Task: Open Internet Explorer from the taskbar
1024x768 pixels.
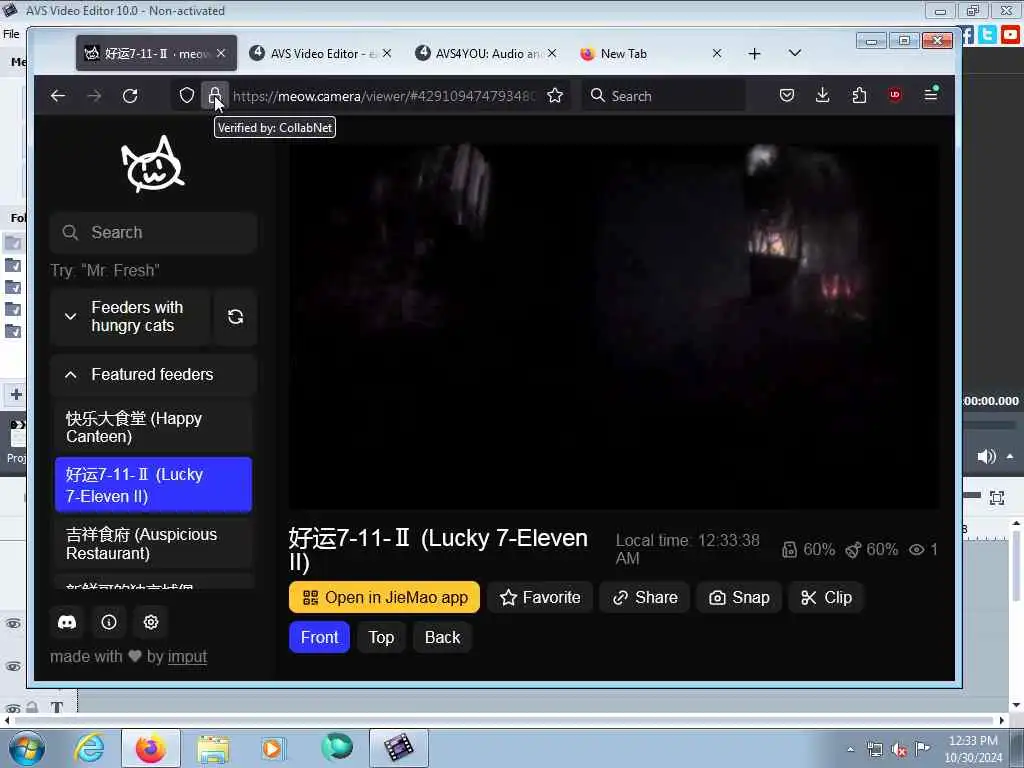Action: pos(89,748)
